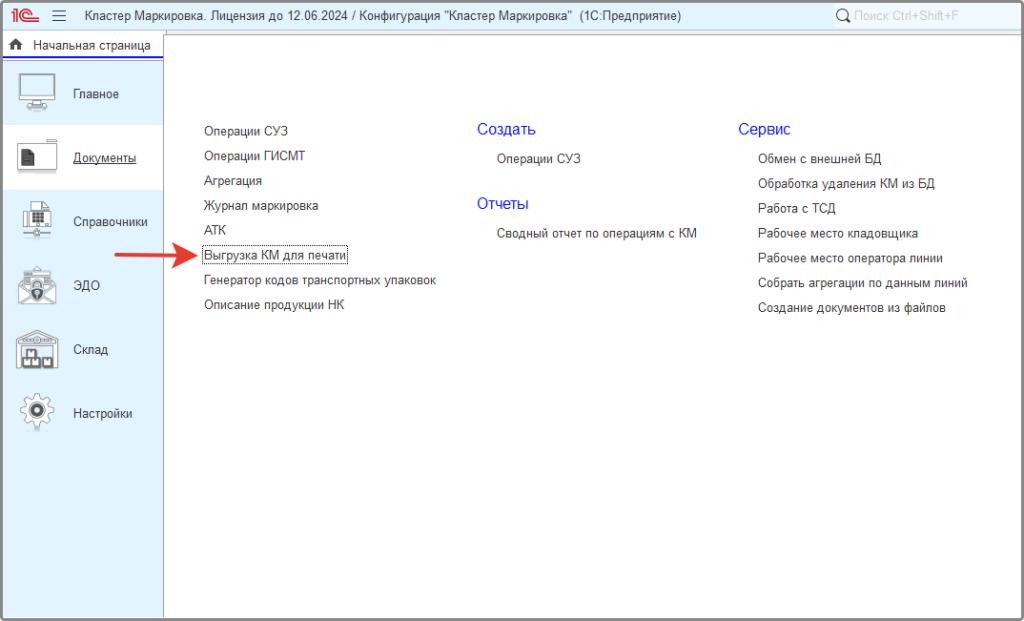Open the hamburger main menu

[x=59, y=16]
